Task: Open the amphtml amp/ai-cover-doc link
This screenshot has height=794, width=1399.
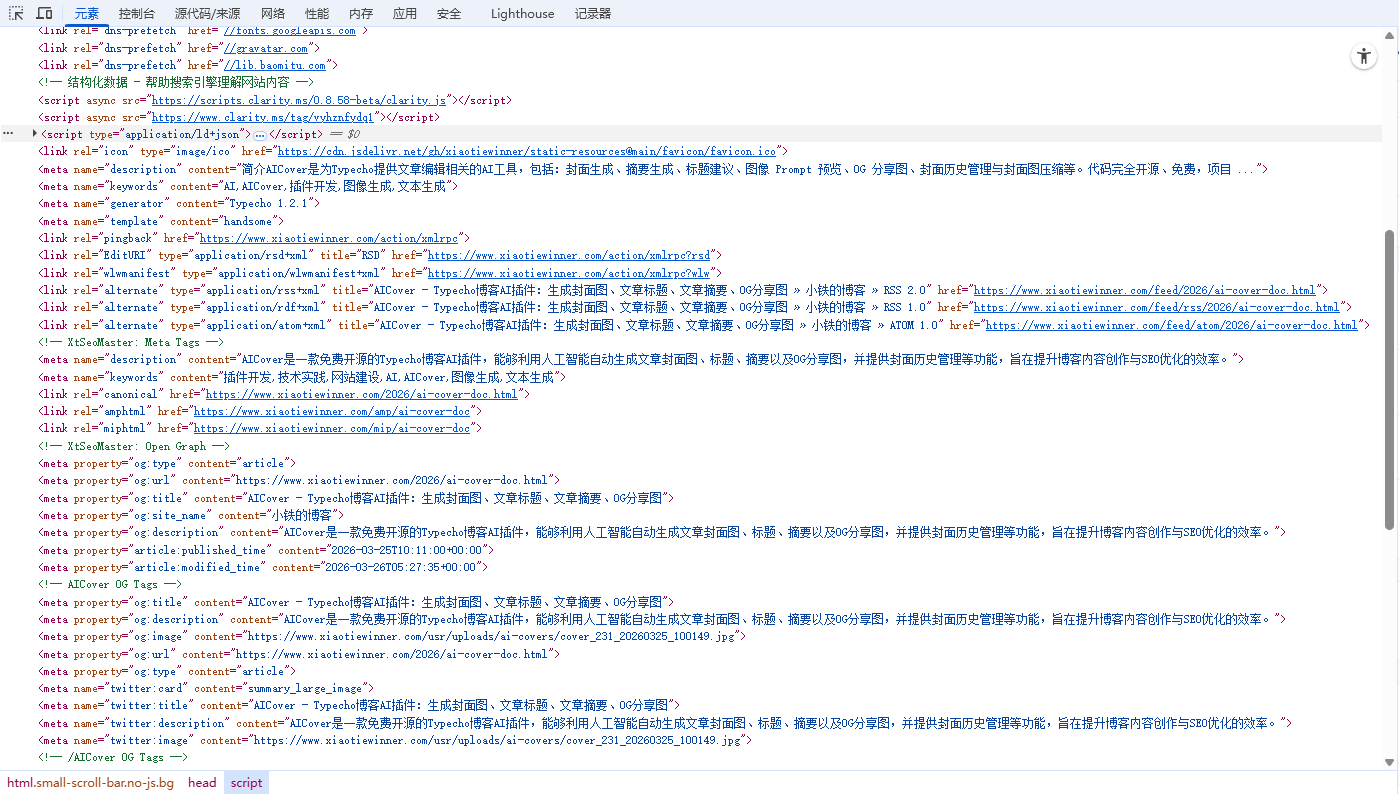Action: 331,411
